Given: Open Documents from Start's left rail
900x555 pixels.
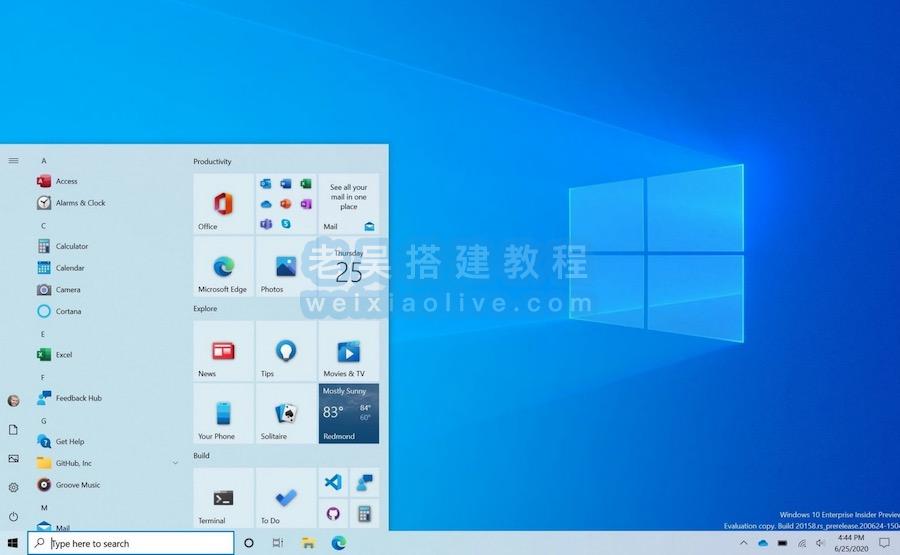Looking at the screenshot, I should coord(13,430).
